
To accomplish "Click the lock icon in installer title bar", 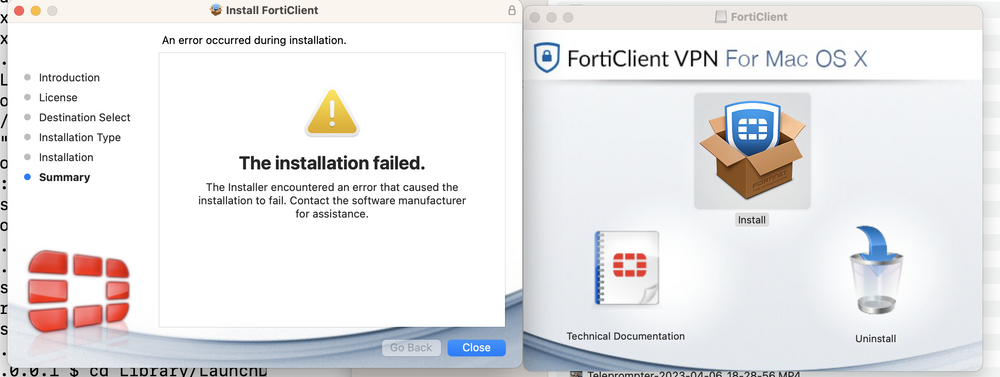I will point(511,10).
